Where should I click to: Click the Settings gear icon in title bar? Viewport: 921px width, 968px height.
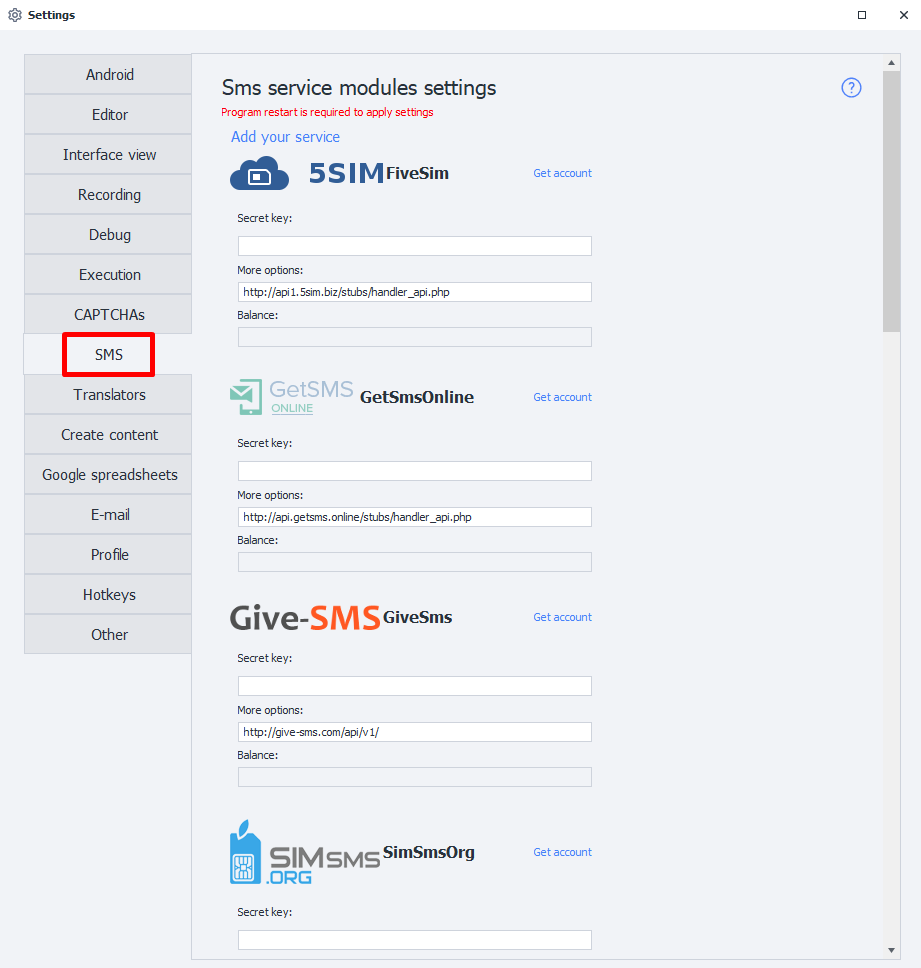15,15
